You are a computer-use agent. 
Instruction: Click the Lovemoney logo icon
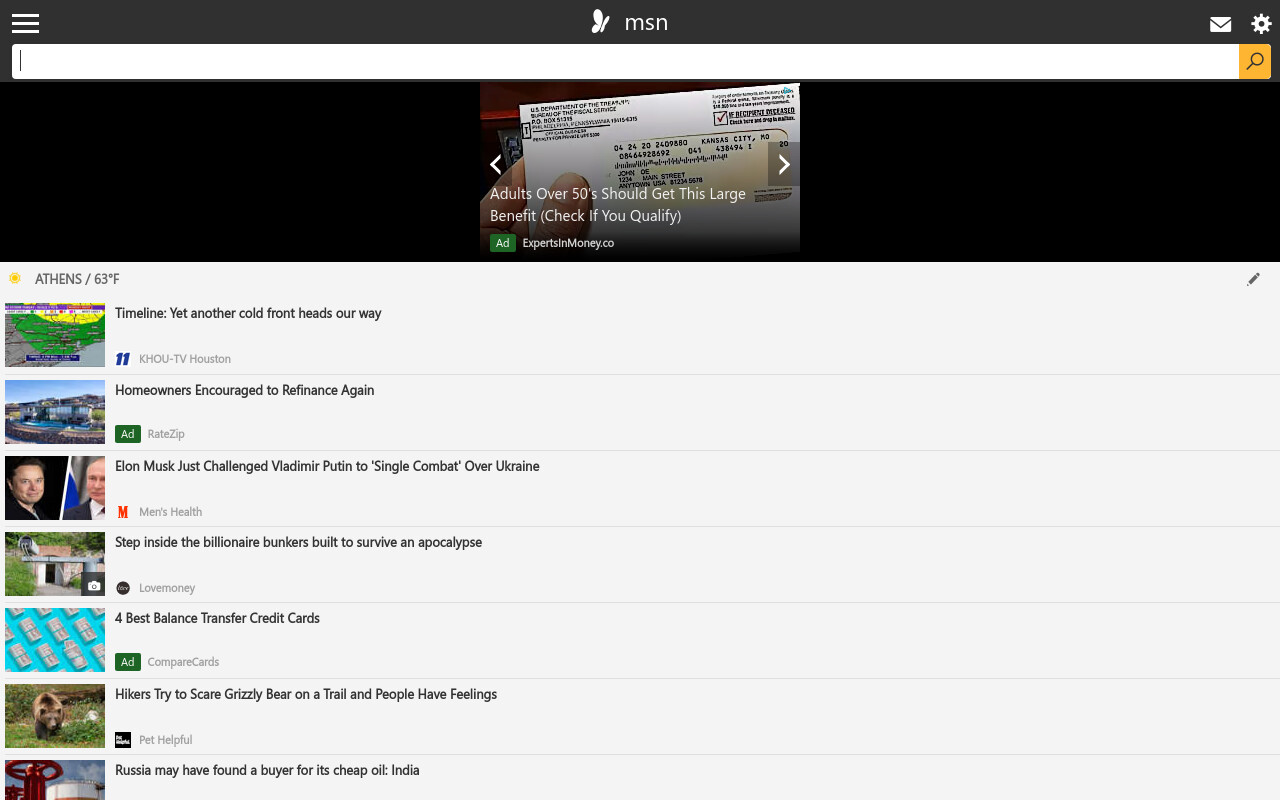(123, 588)
